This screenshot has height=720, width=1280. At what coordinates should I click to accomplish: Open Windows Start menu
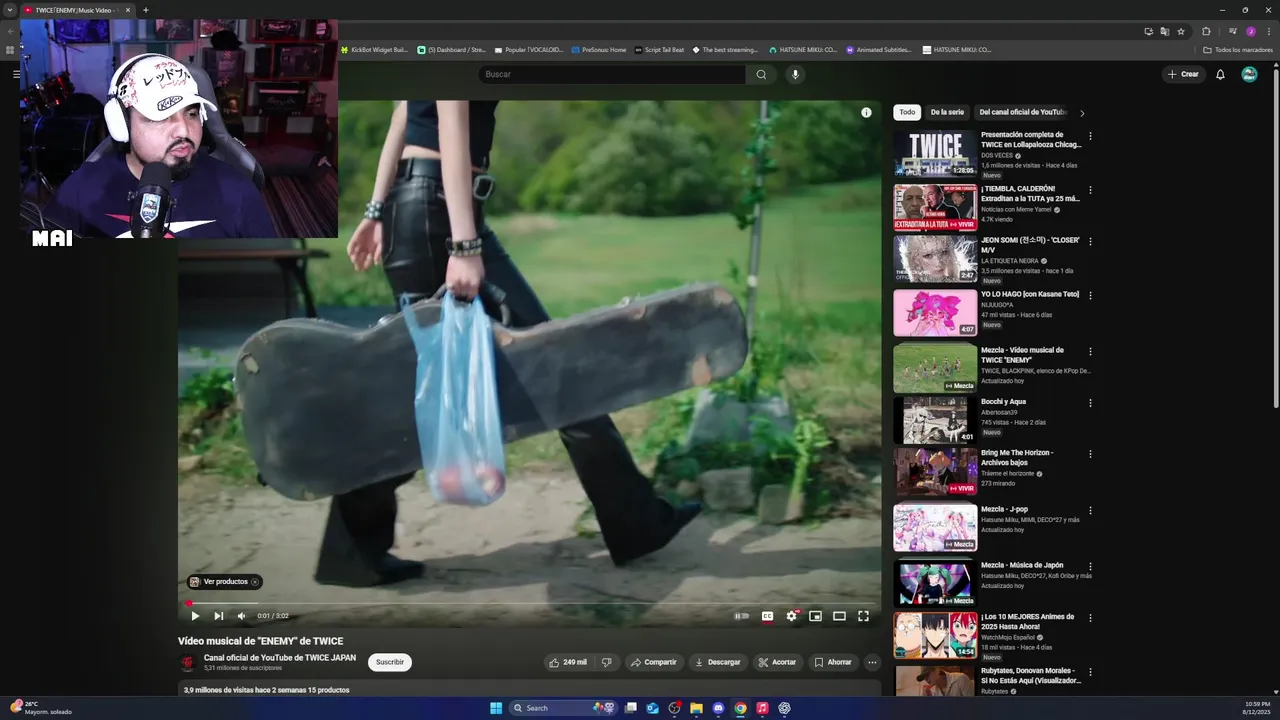pos(496,708)
